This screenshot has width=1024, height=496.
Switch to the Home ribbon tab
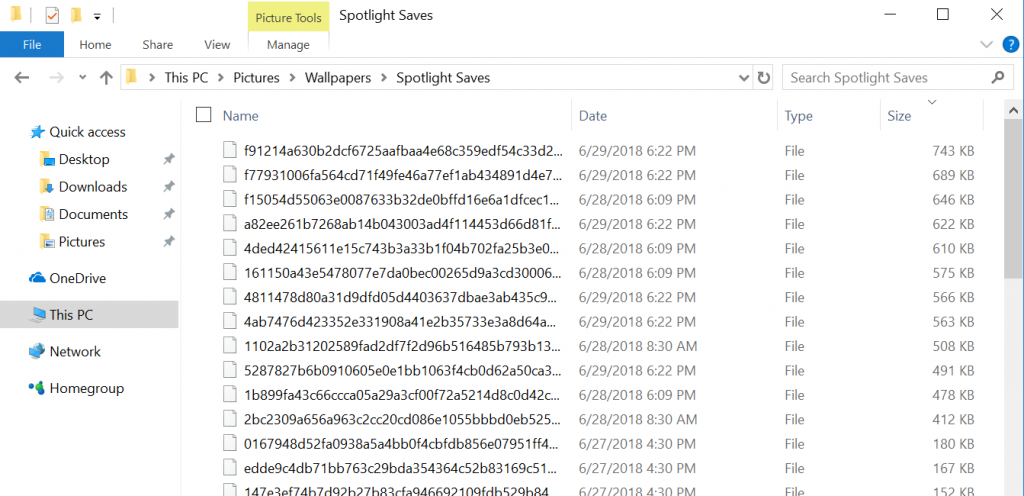click(95, 44)
